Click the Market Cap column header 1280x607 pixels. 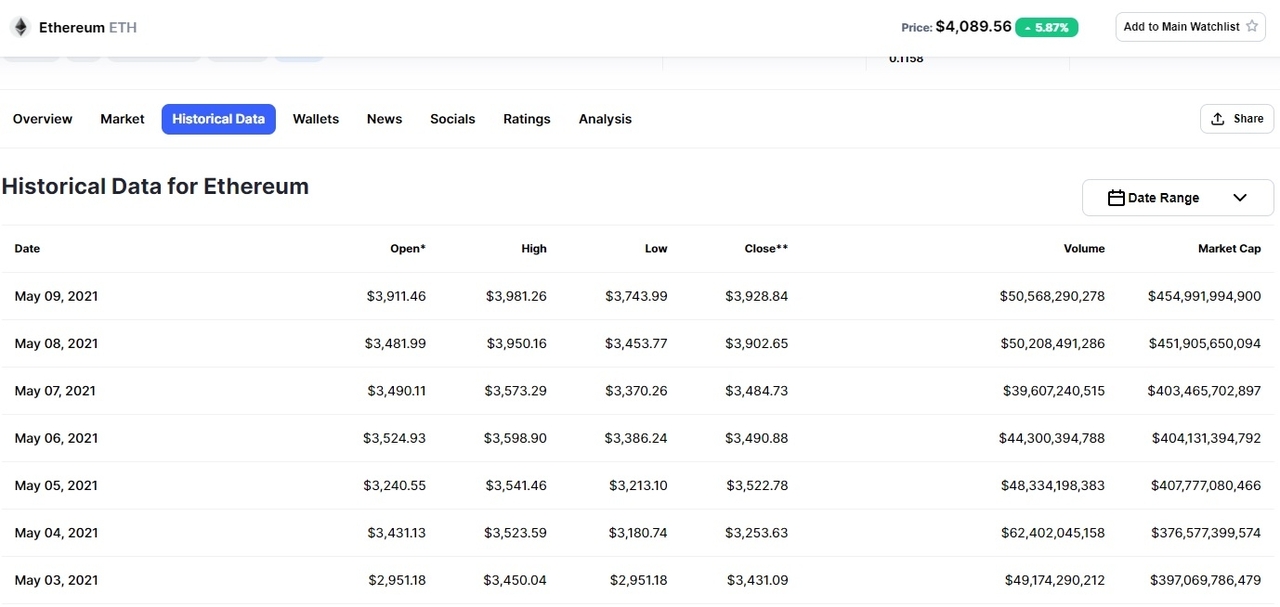[1229, 249]
